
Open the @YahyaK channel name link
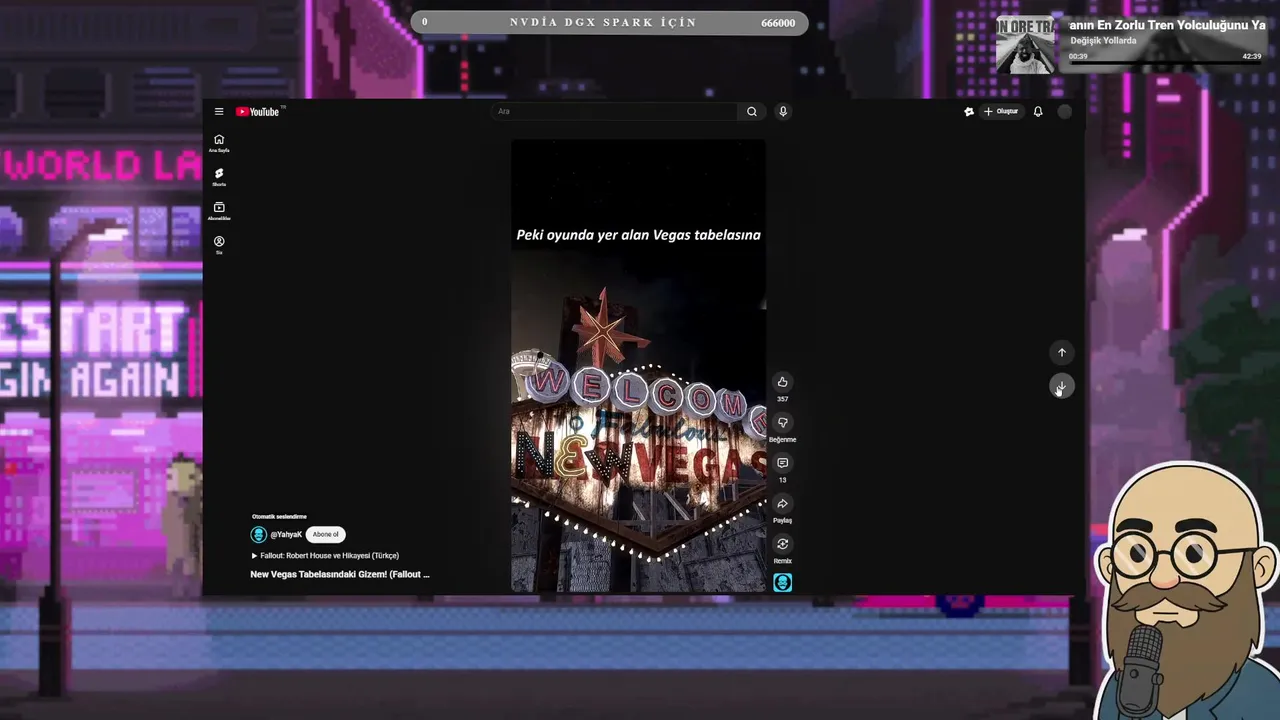pos(286,535)
